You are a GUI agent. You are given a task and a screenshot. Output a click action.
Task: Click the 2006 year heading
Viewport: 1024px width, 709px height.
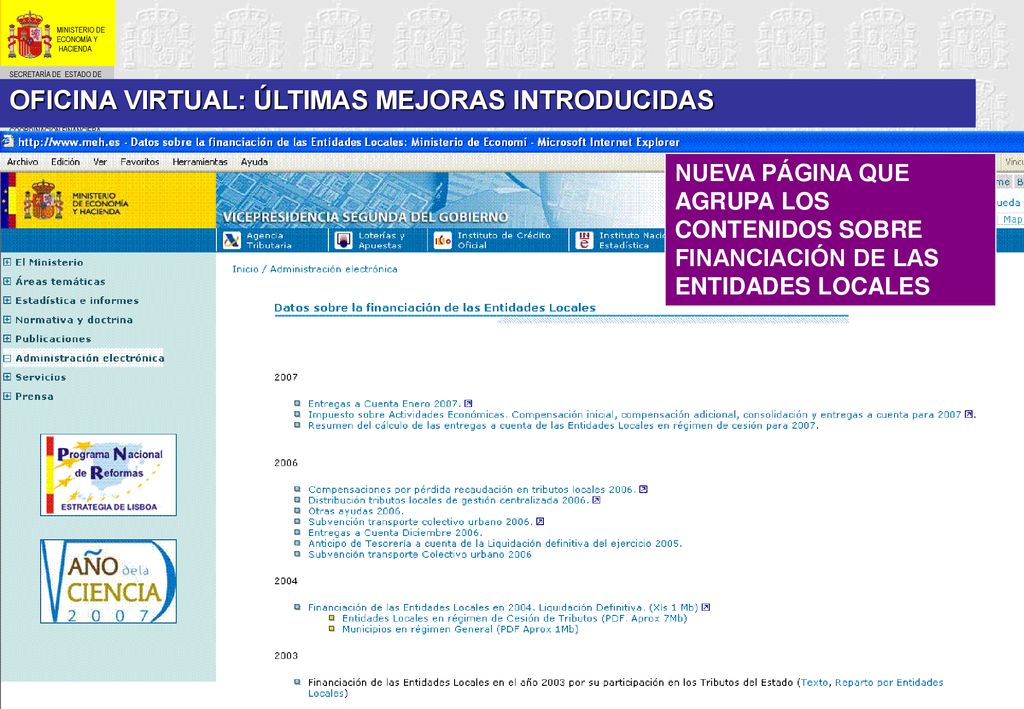286,463
